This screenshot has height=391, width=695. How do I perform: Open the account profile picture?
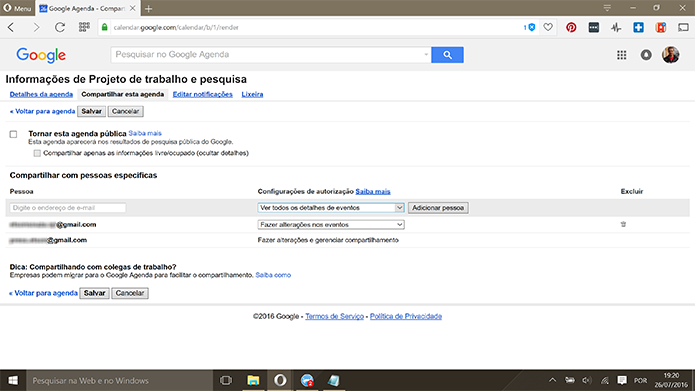tap(671, 55)
